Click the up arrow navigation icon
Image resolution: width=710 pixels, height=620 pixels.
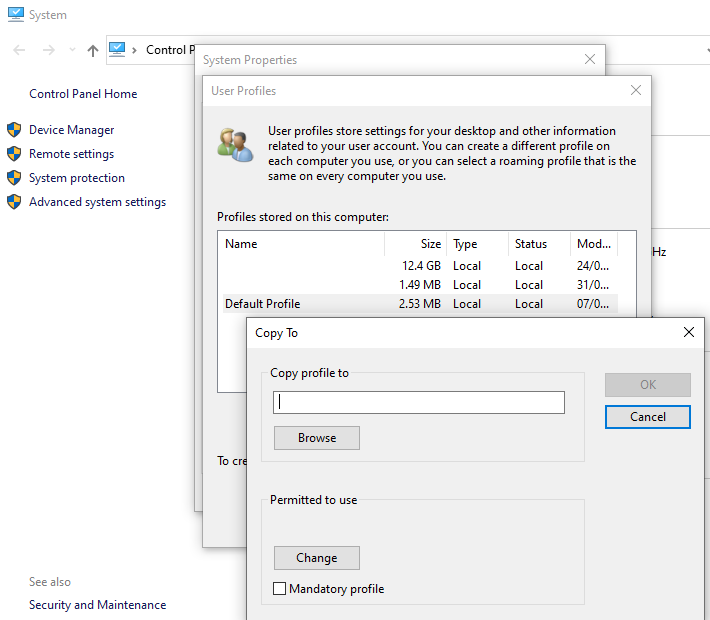pyautogui.click(x=93, y=50)
